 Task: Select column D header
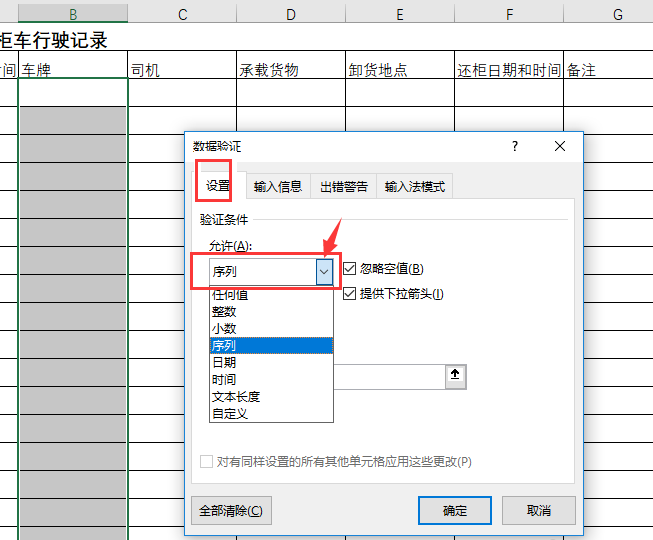click(x=291, y=15)
